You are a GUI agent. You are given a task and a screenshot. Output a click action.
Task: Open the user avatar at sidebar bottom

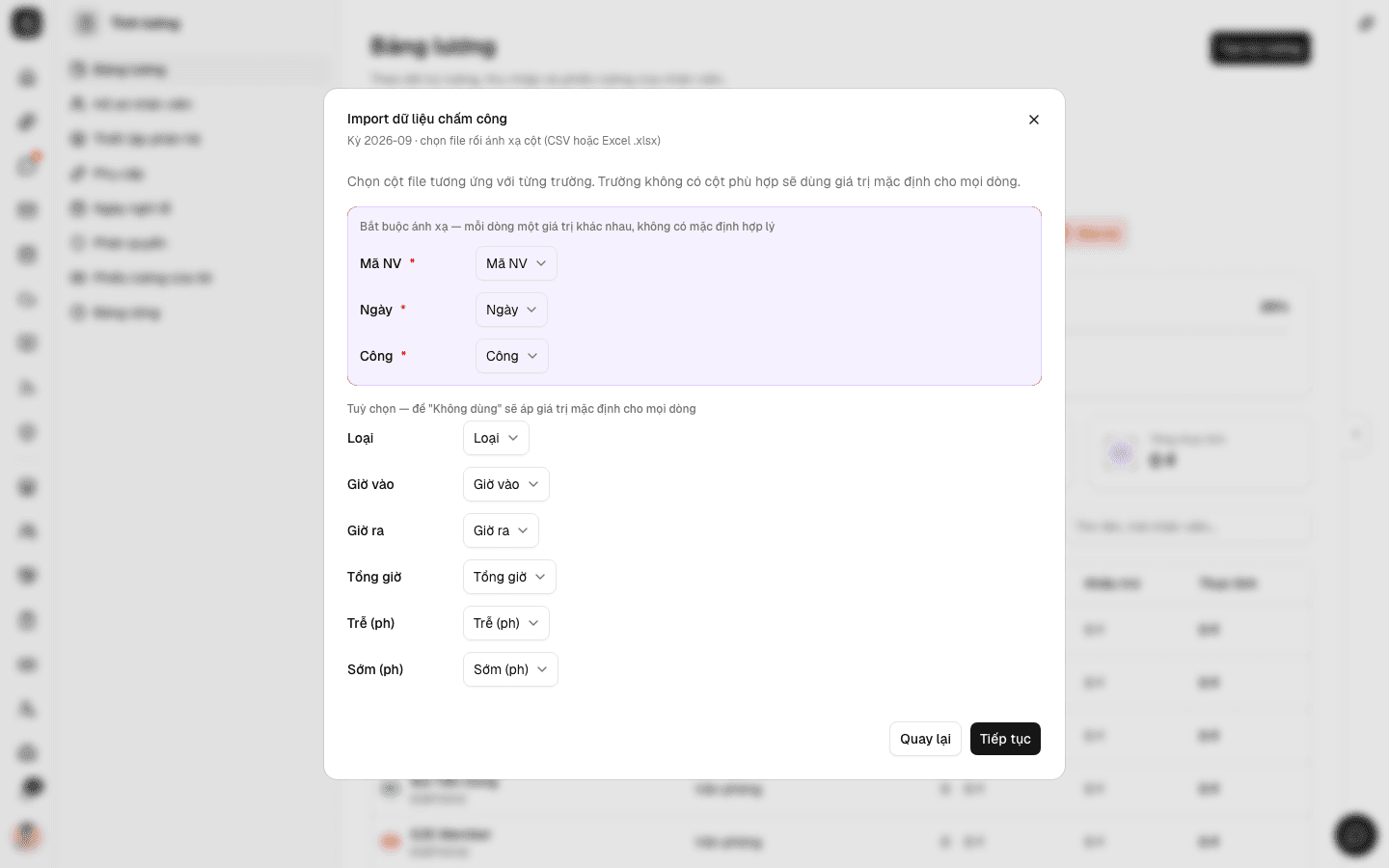click(27, 835)
